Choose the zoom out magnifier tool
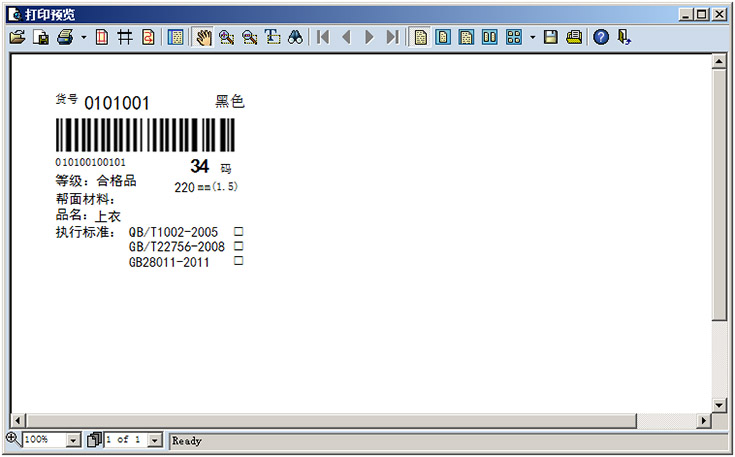735x457 pixels. 249,37
